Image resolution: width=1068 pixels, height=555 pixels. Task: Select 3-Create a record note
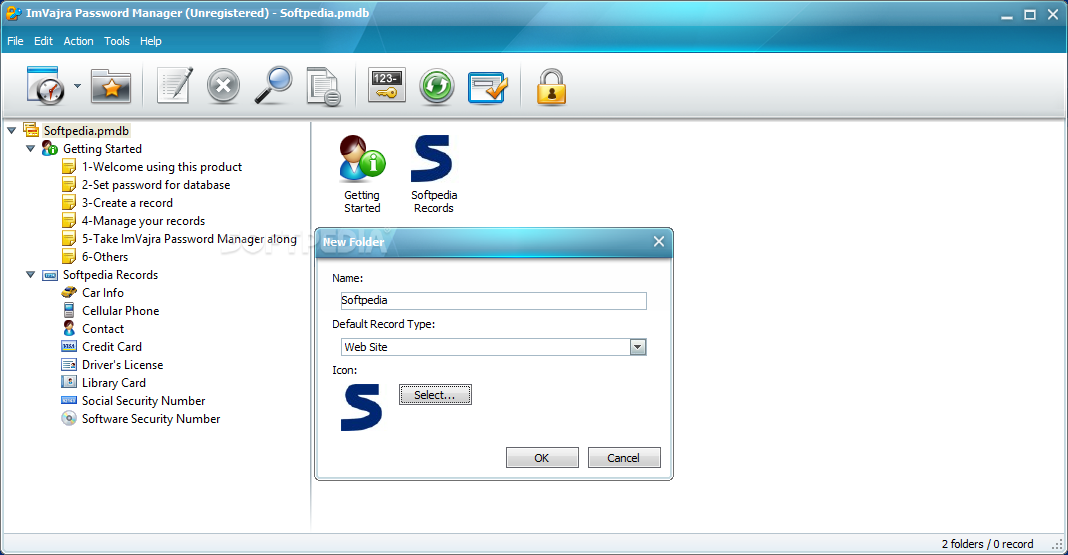pos(127,203)
